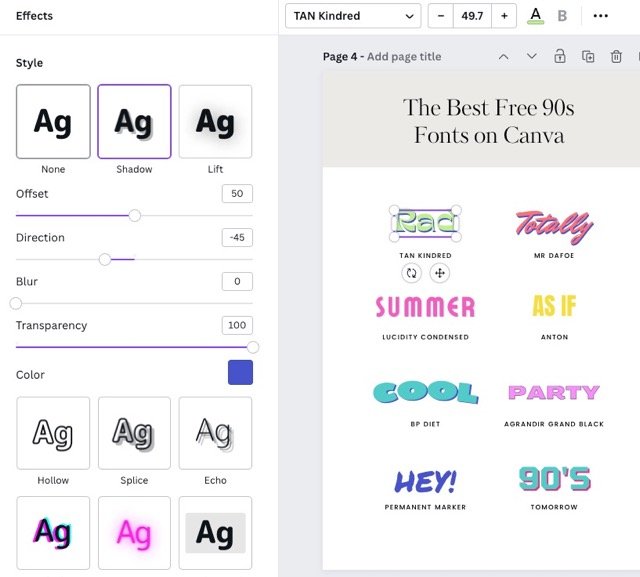Click the TOMORROW caption
The width and height of the screenshot is (640, 577).
pos(554,507)
